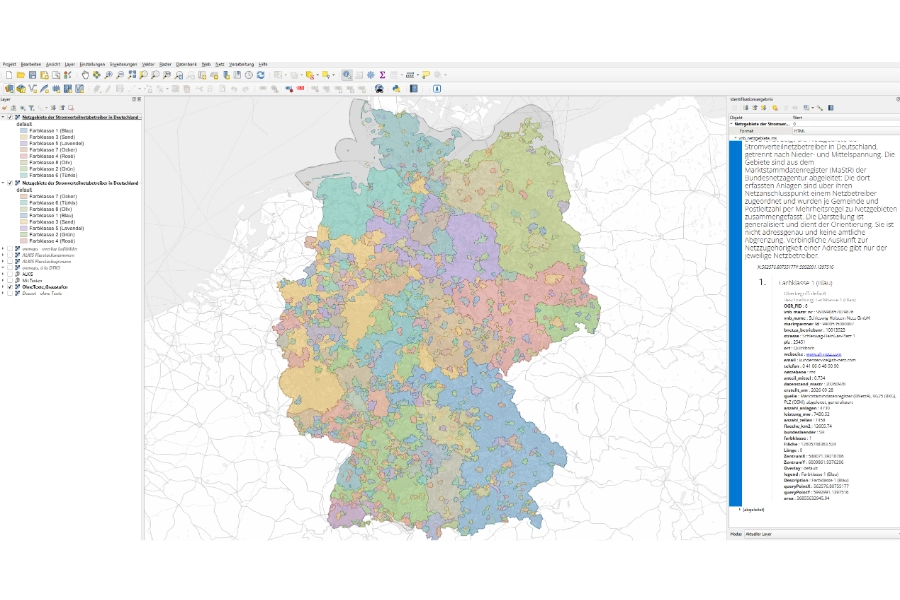Viewport: 900px width, 600px height.
Task: Click Farbklasse 6 (Türkis) legend entry in first layer
Action: tap(53, 175)
